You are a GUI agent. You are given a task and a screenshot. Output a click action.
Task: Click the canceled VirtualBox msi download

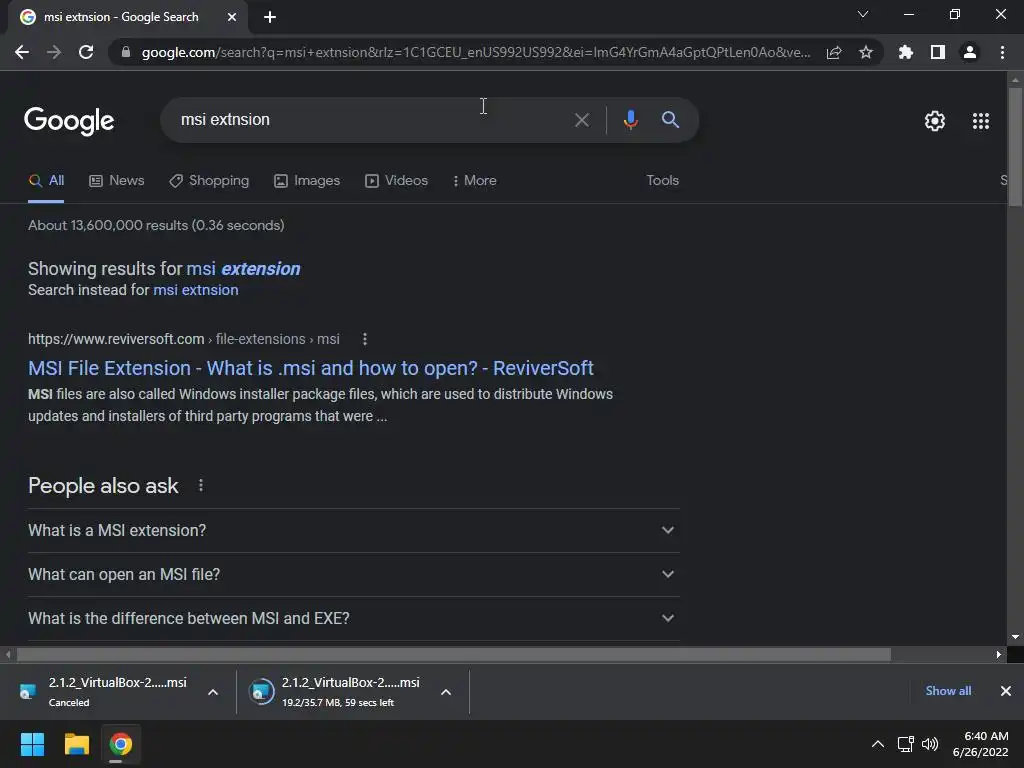[103, 692]
